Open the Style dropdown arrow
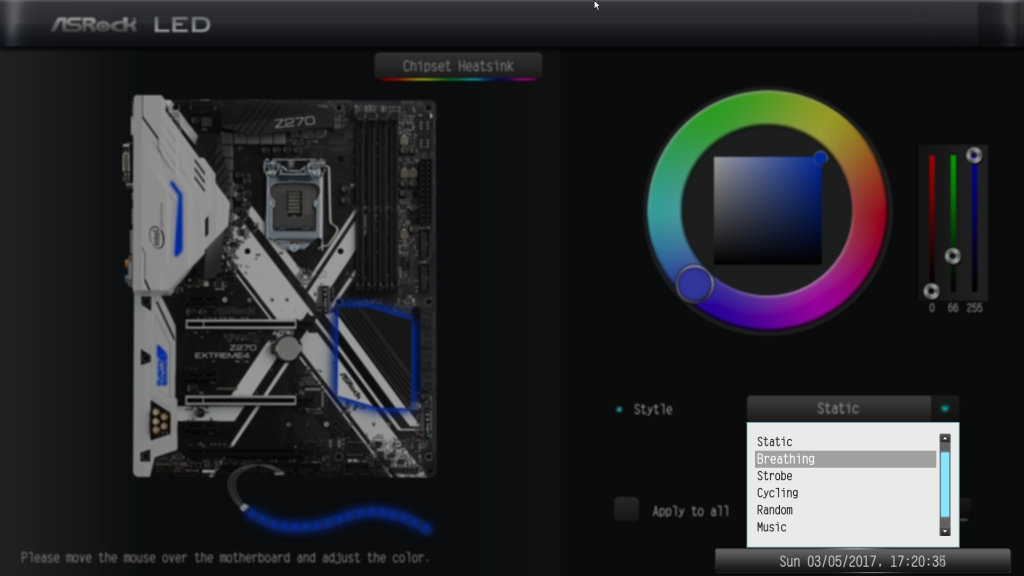 944,409
